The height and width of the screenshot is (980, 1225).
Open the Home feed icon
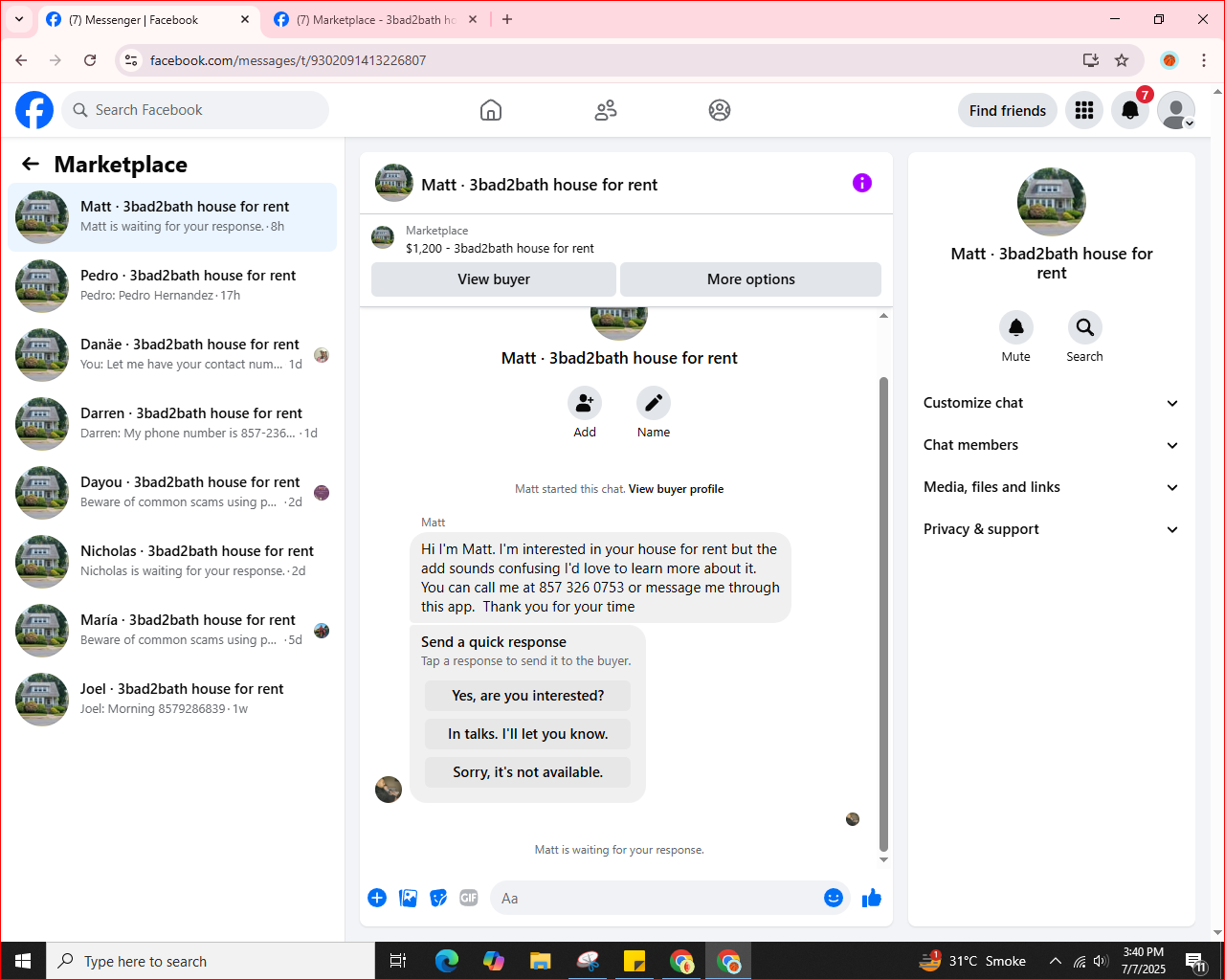[x=491, y=110]
